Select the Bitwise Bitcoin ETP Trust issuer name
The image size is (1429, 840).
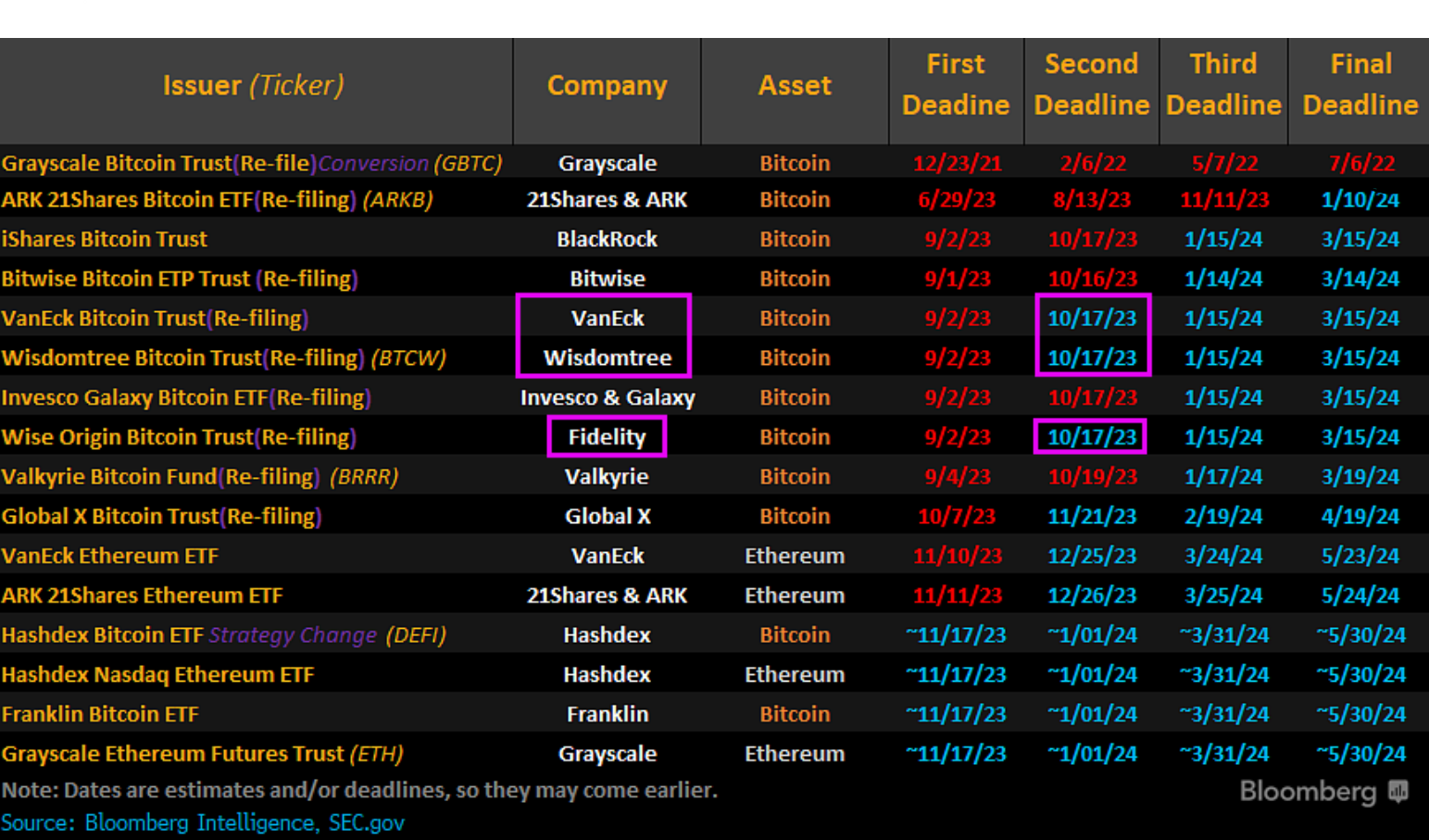180,279
